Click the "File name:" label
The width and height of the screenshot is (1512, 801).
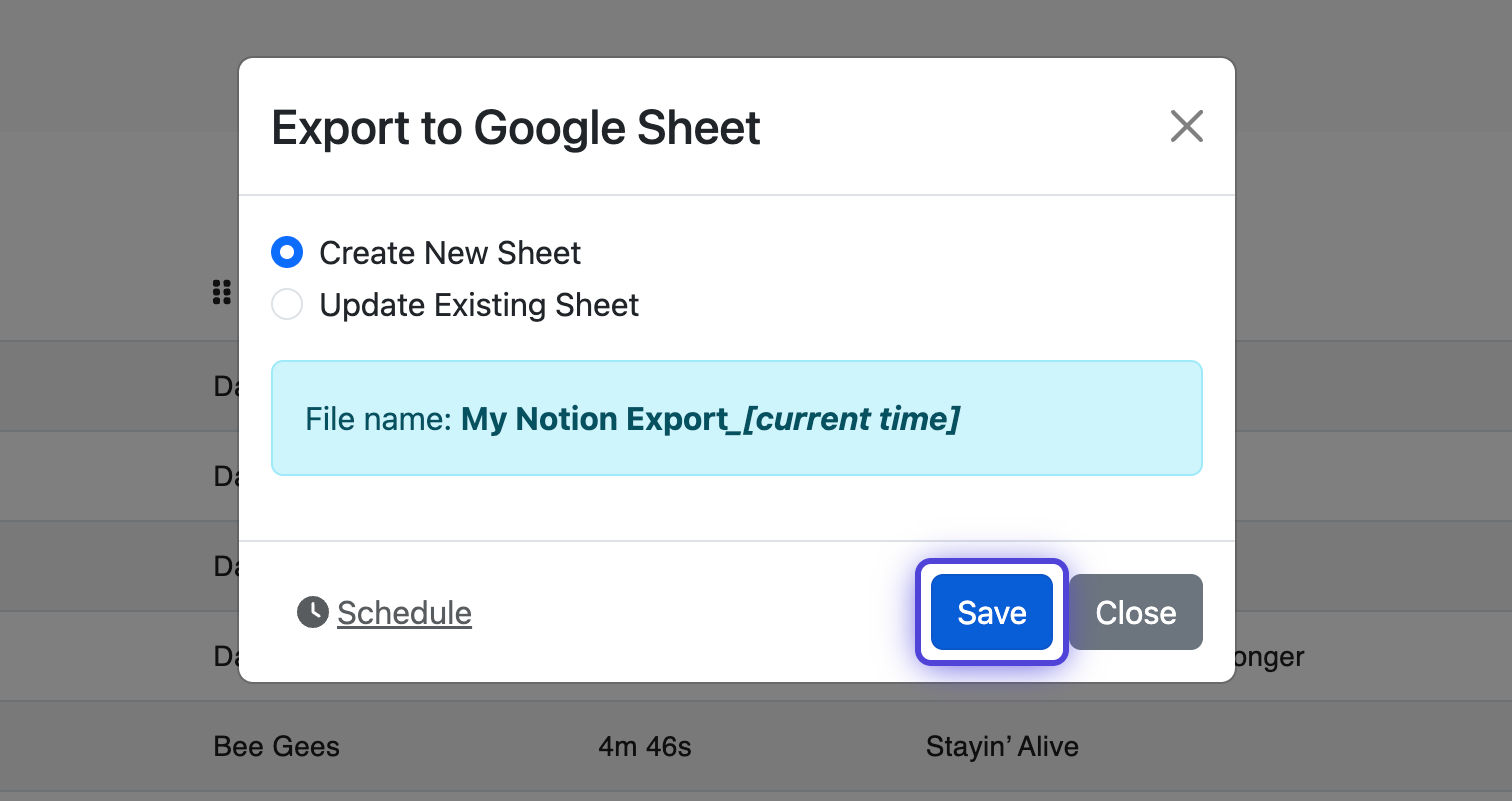(x=379, y=419)
